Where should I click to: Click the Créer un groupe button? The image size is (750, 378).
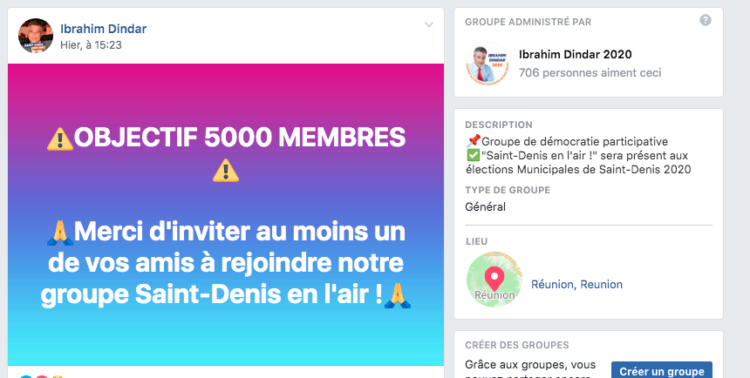click(x=662, y=369)
